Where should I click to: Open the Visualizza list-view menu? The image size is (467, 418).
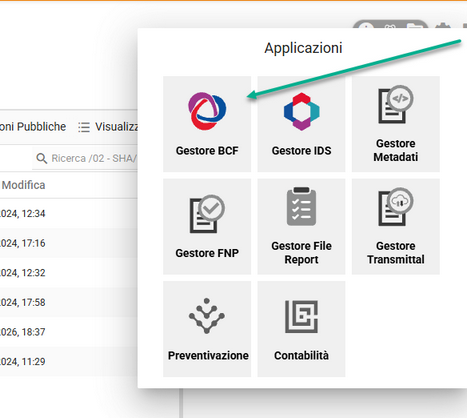pos(108,127)
